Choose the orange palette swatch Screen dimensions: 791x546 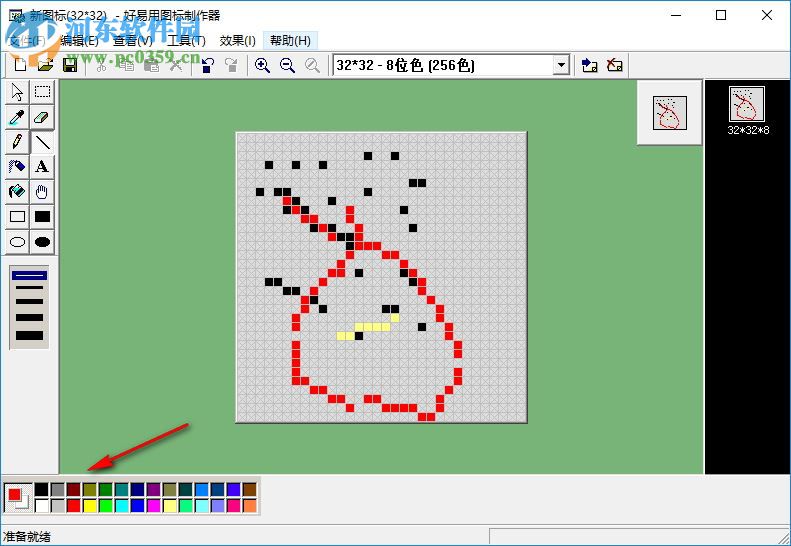(250, 505)
